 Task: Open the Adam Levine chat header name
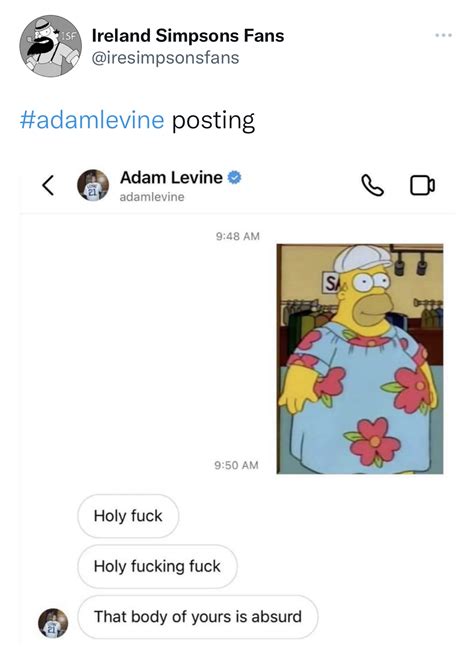pyautogui.click(x=171, y=177)
